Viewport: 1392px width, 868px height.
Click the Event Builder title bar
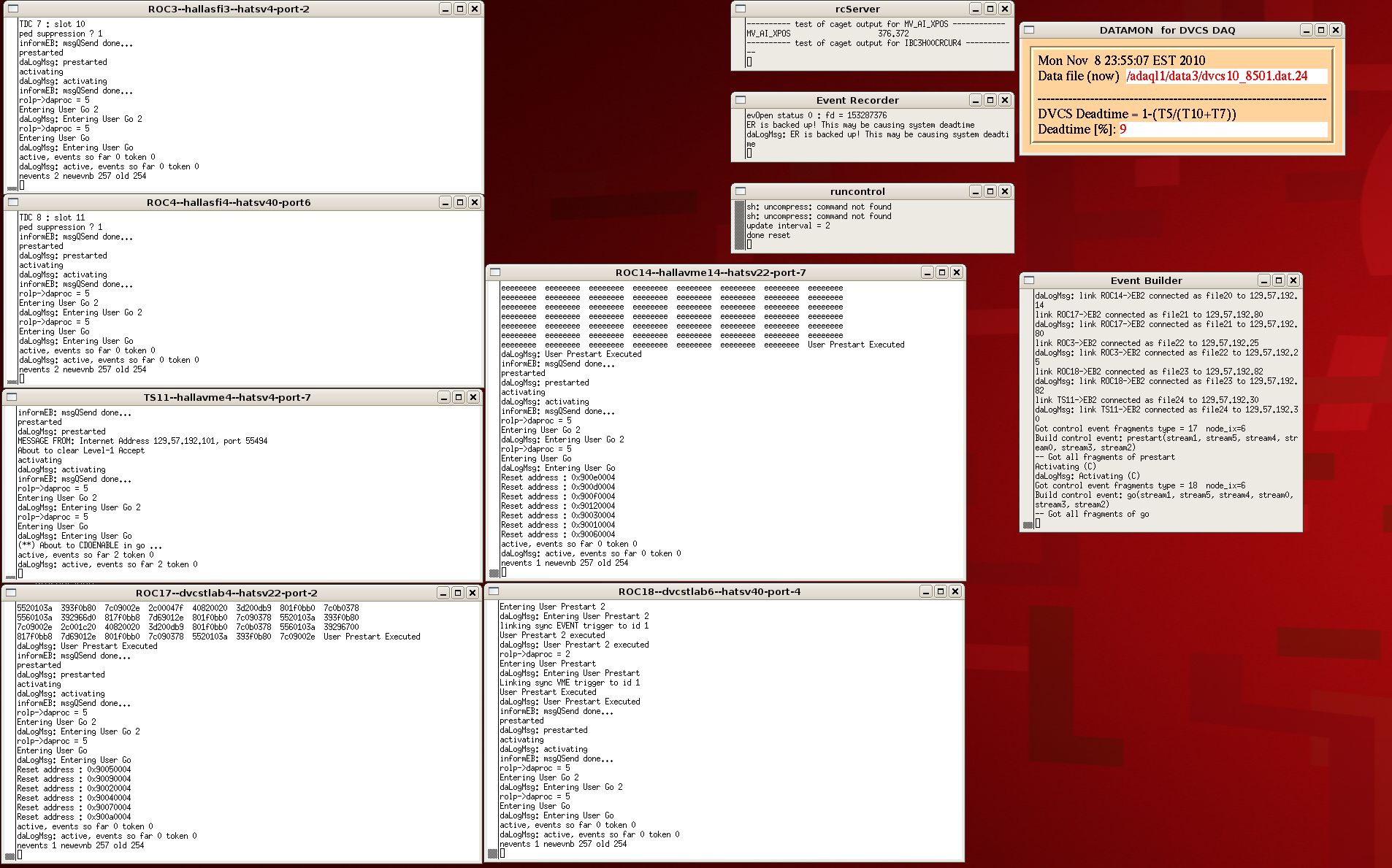pyautogui.click(x=1146, y=280)
